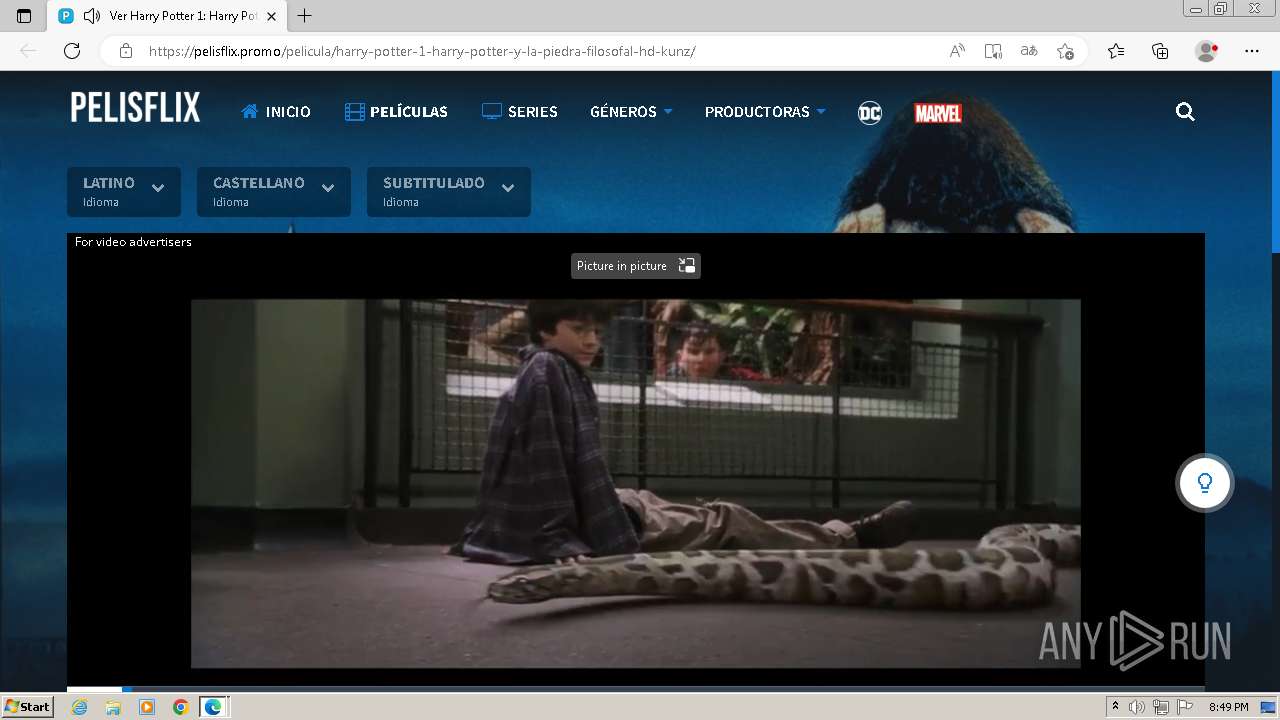Open the Collections icon

1160,51
